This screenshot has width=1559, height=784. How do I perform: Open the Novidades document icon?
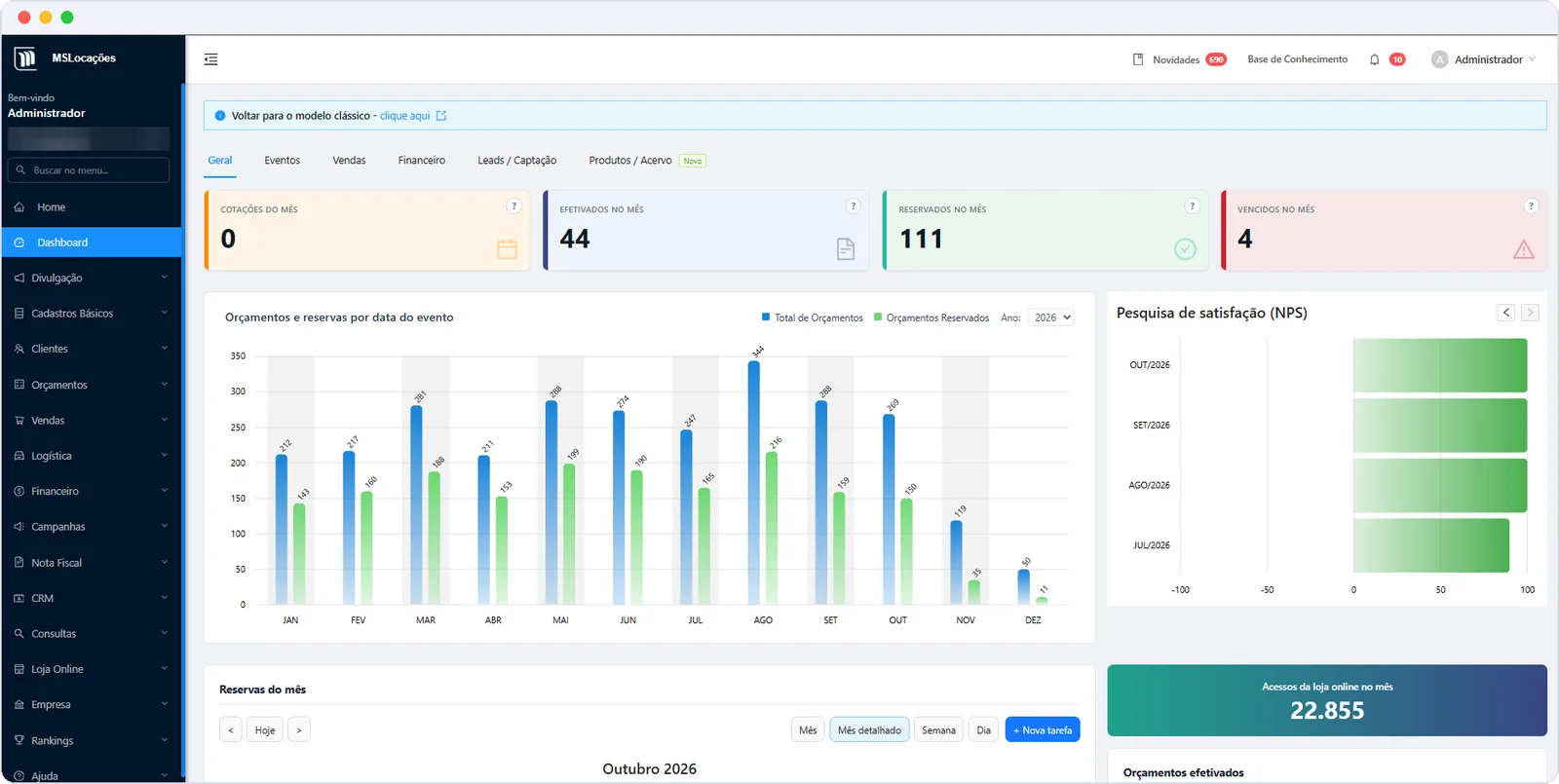pos(1137,59)
